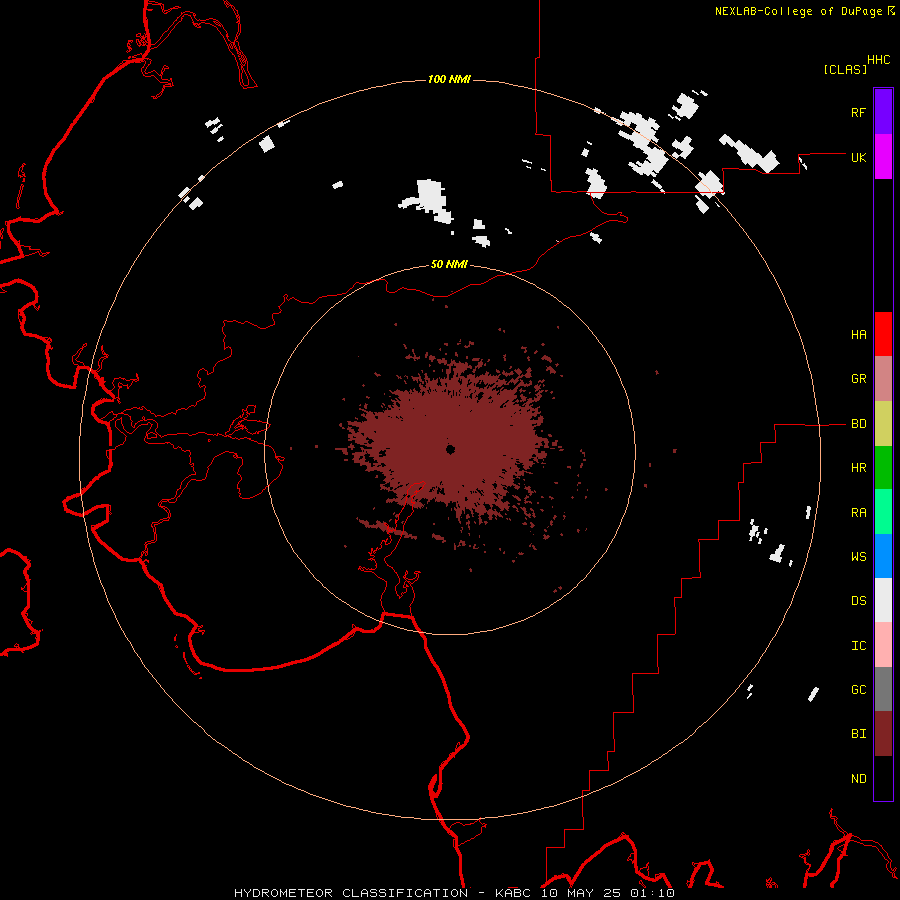This screenshot has height=900, width=900.
Task: Click the light green RA swatch
Action: [883, 512]
